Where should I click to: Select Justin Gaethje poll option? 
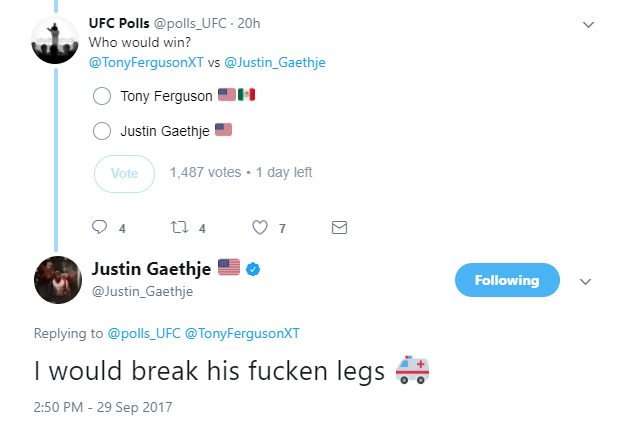click(101, 130)
